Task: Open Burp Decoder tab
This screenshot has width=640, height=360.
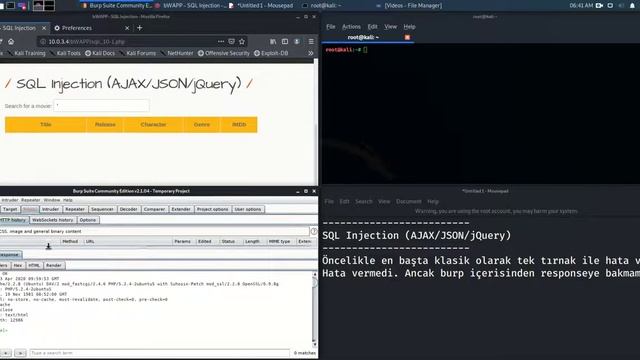Action: point(129,209)
